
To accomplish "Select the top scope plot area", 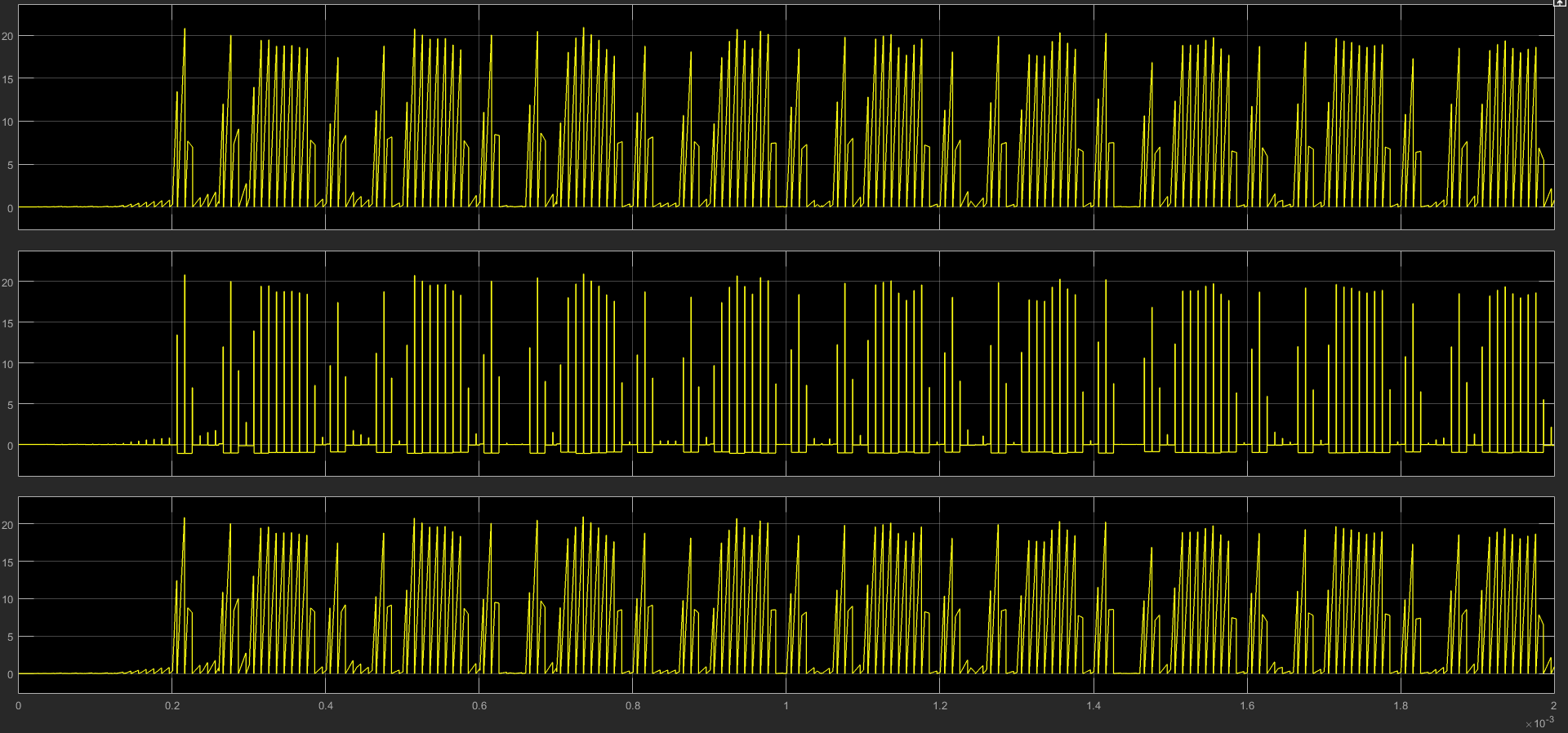I will click(x=786, y=117).
